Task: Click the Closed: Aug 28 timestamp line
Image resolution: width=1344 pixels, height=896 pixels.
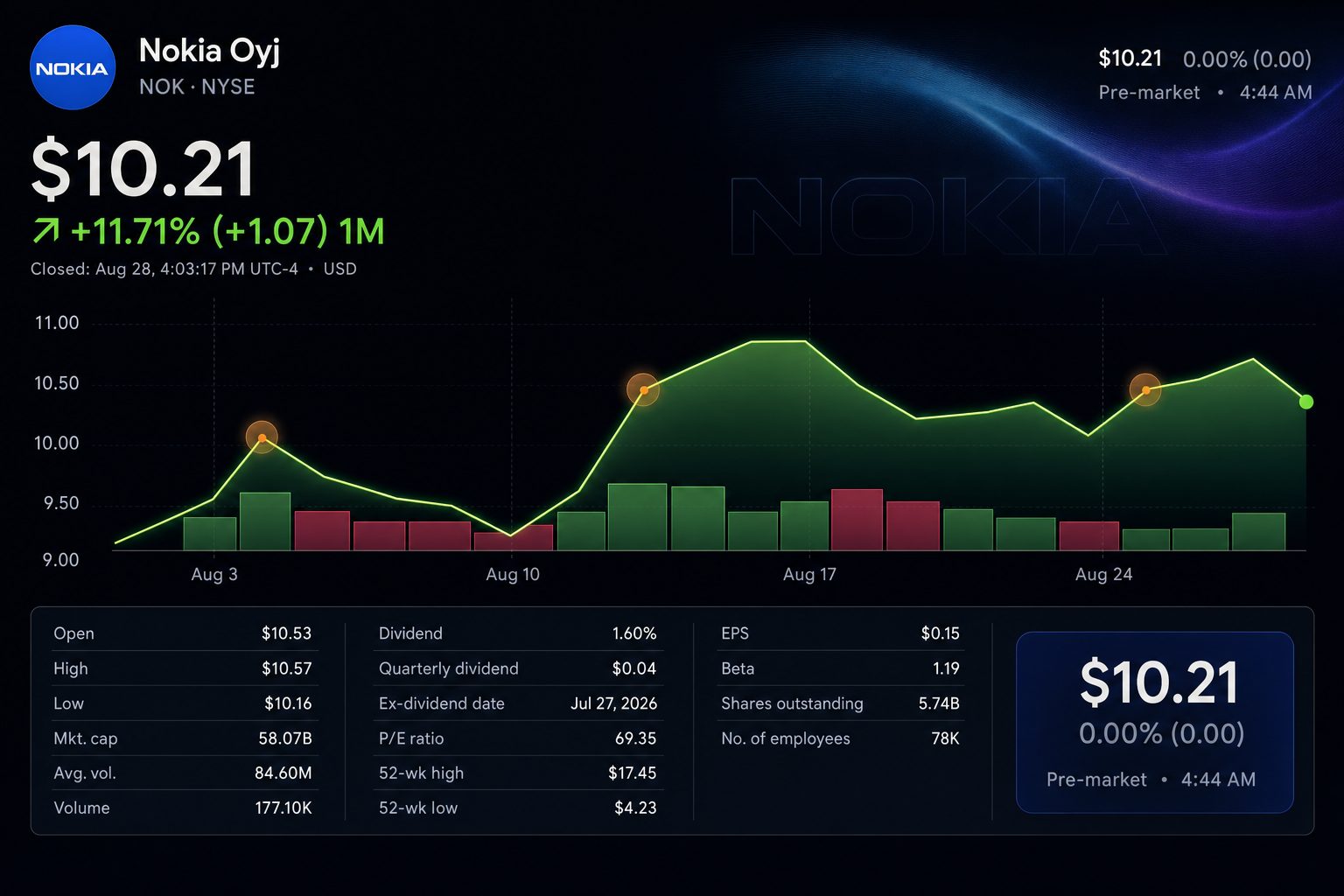Action: click(193, 269)
